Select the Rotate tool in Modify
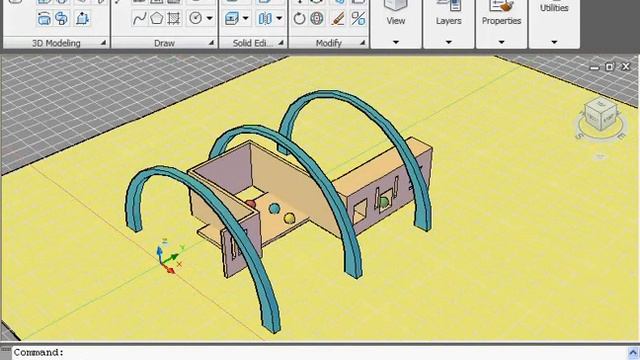The height and width of the screenshot is (360, 640). click(299, 18)
